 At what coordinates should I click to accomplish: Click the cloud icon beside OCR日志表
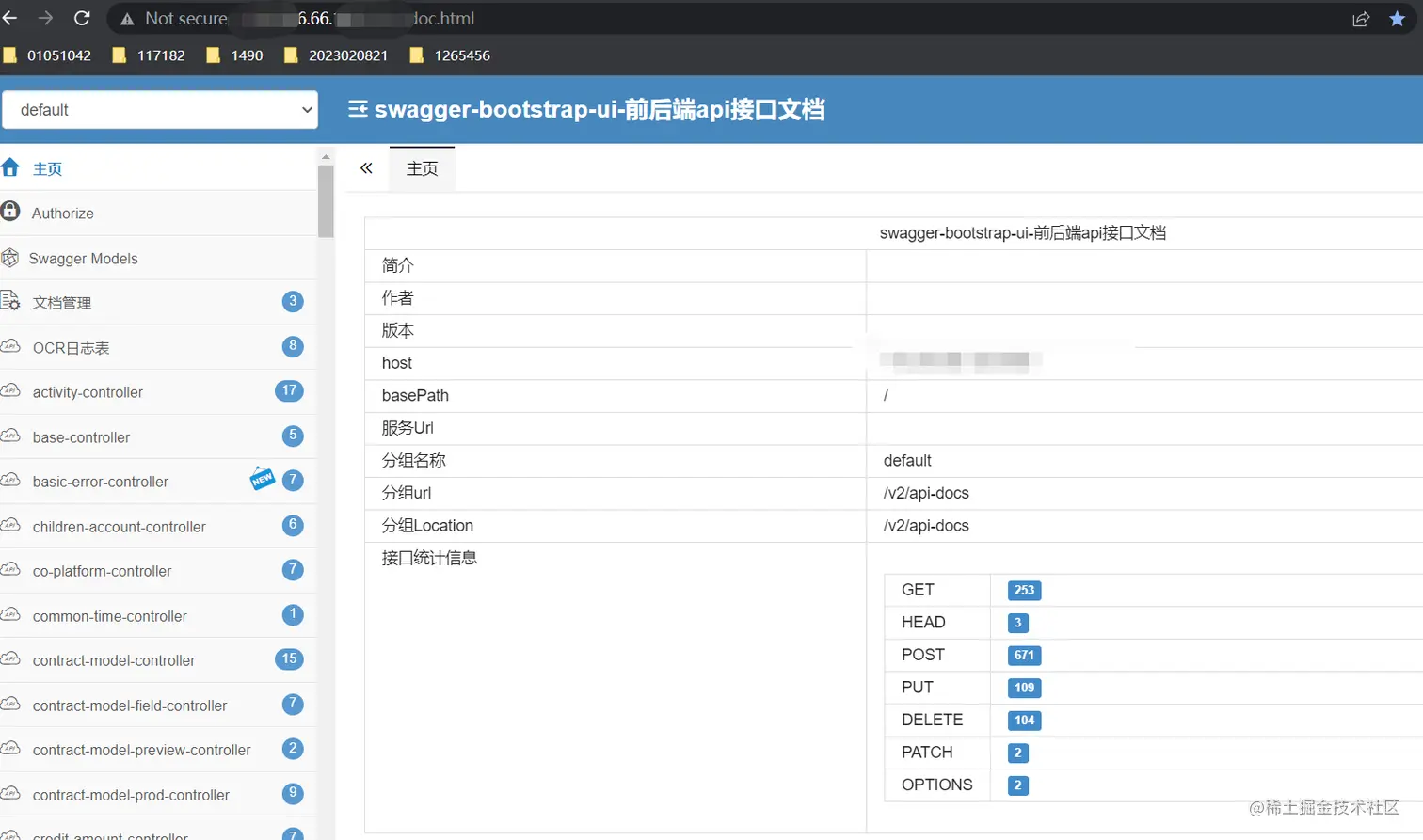pos(10,346)
